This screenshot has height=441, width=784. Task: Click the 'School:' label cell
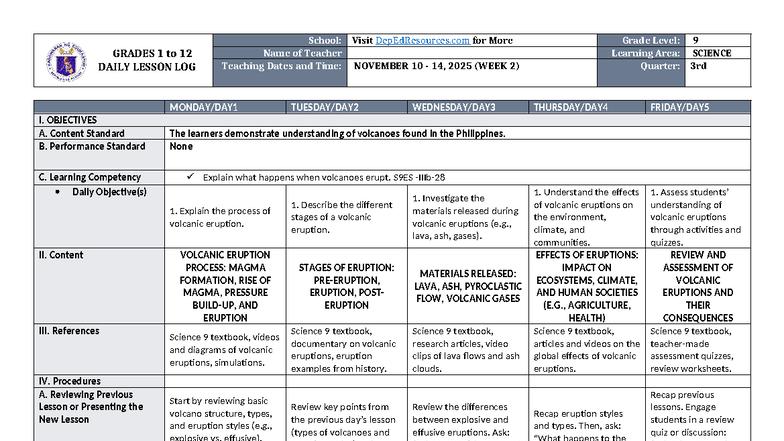[280, 40]
